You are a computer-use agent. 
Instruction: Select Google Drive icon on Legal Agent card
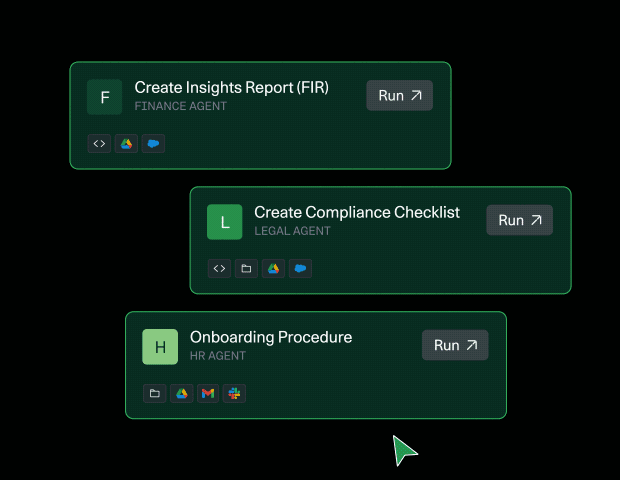[273, 268]
